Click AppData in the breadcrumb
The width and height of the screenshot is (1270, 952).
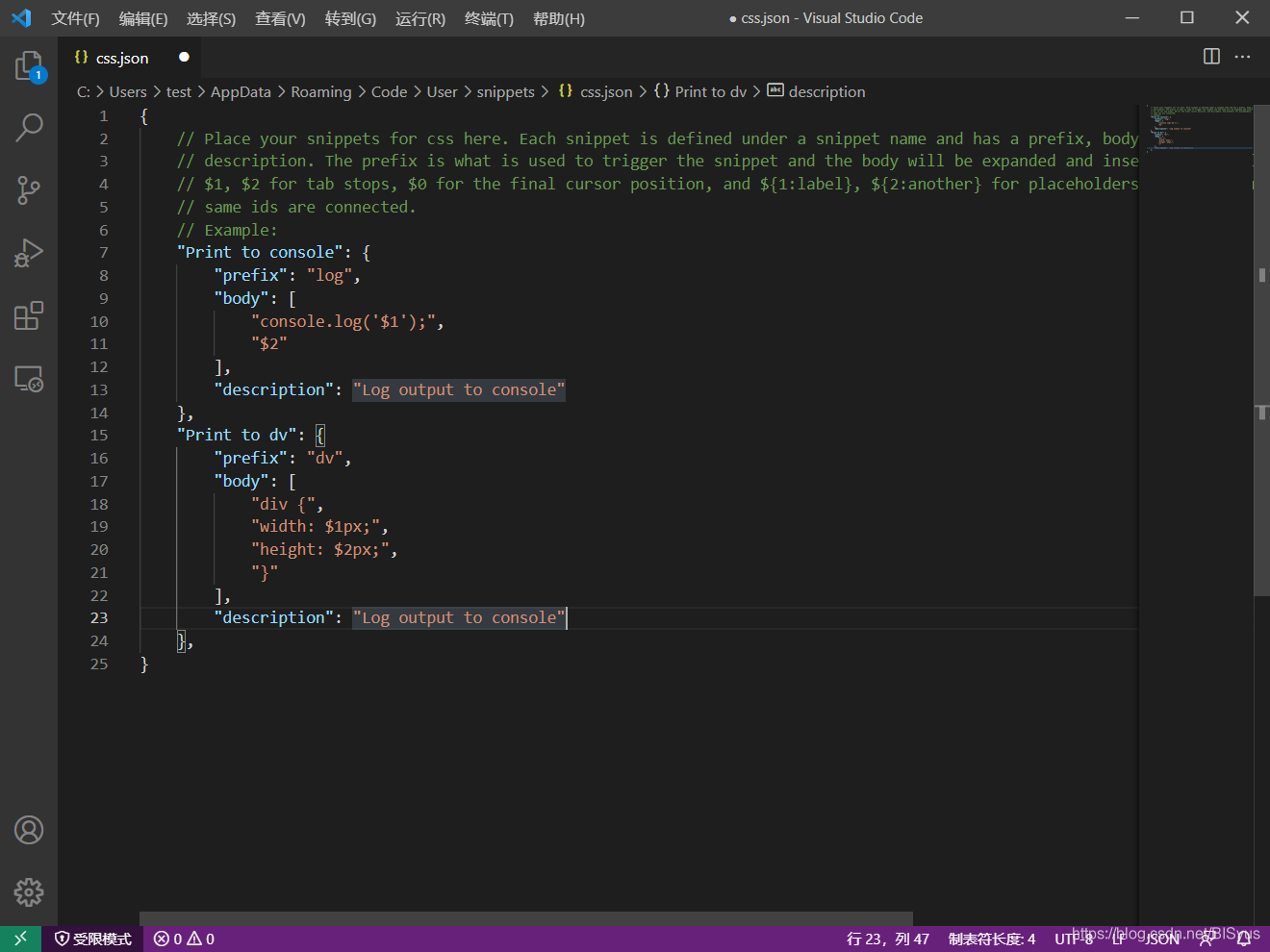(x=241, y=91)
